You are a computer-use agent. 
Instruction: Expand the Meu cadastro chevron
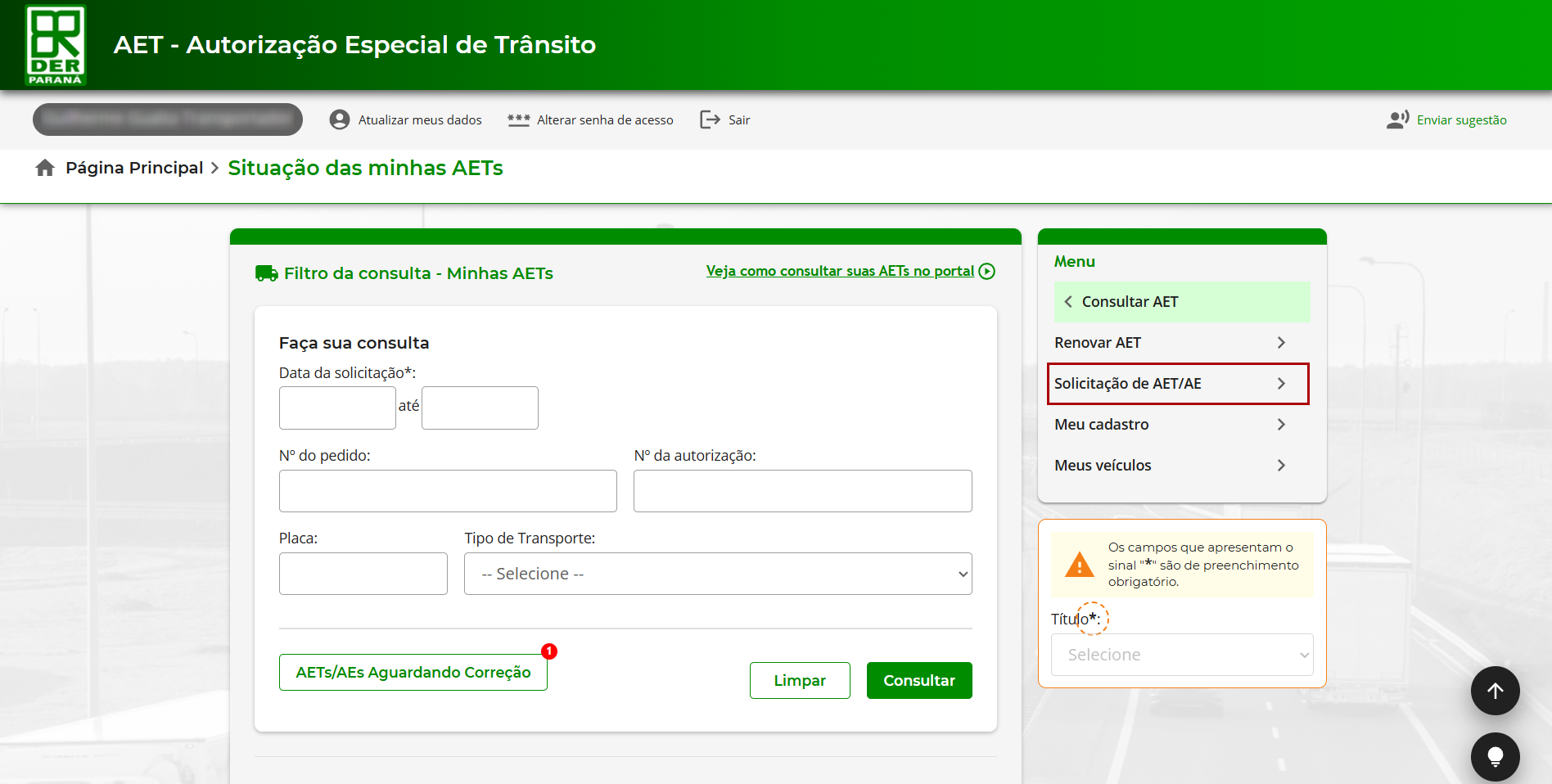1281,425
